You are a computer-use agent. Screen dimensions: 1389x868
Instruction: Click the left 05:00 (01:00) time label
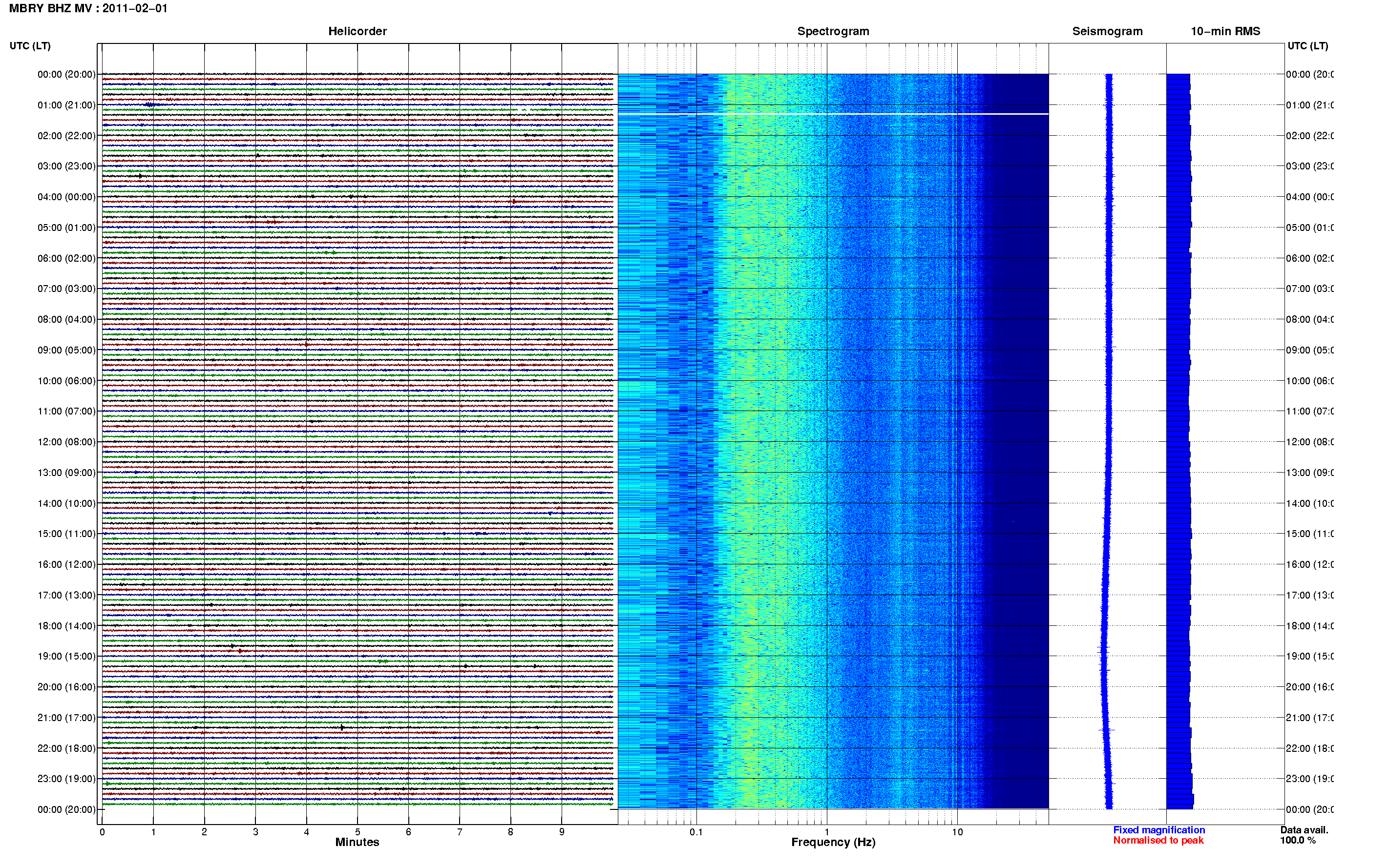pyautogui.click(x=66, y=227)
